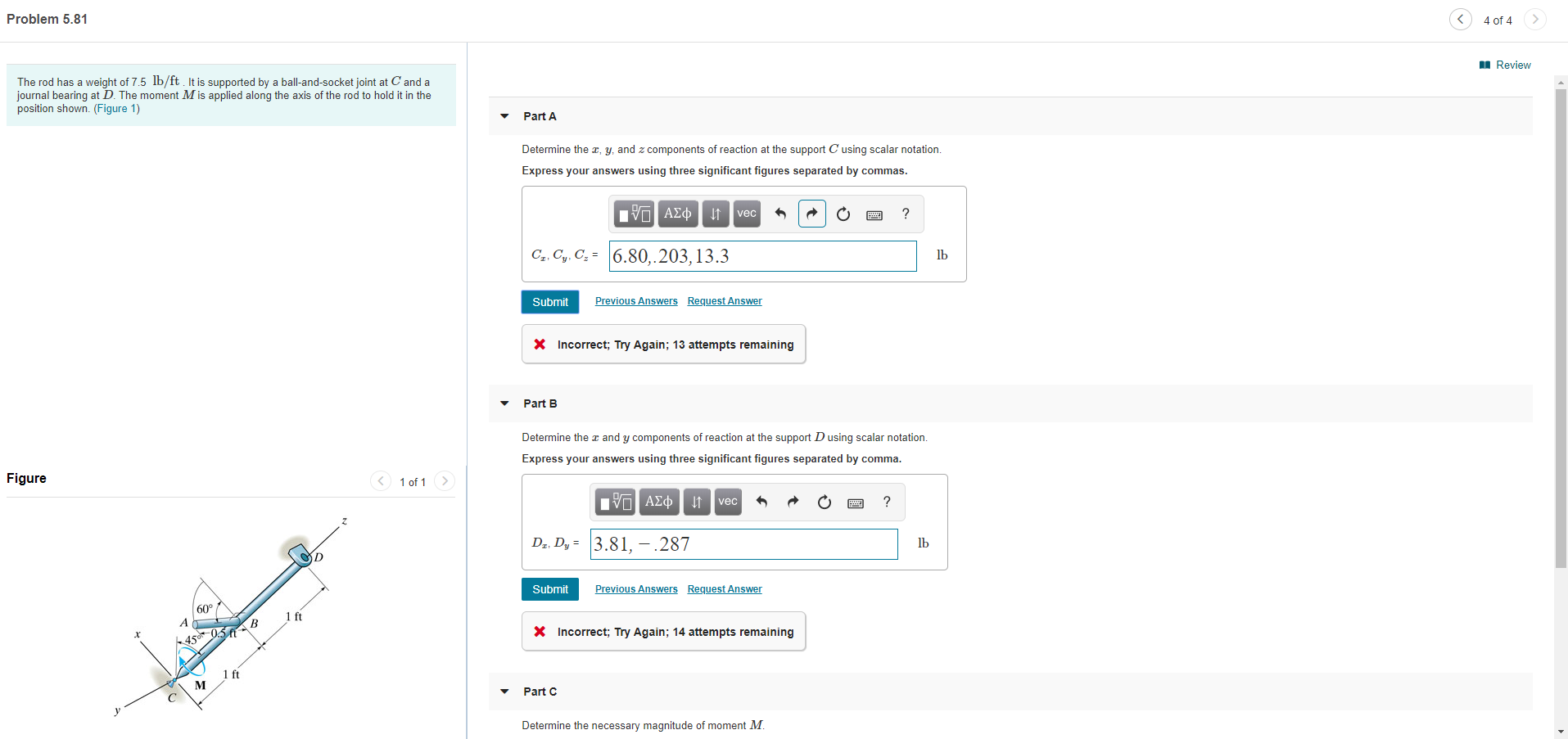Screen dimensions: 1568x739
Task: Reset the Part A answer field
Action: [843, 214]
